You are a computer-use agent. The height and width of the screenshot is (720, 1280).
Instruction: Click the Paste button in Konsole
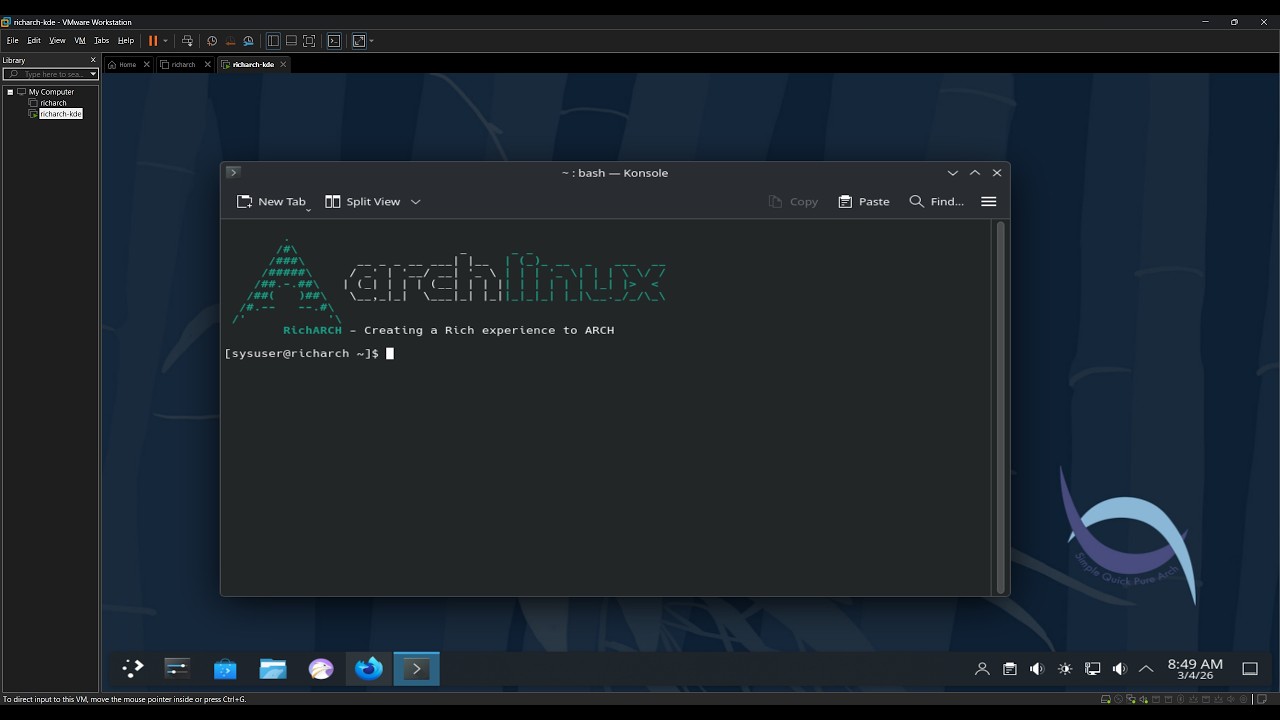(x=864, y=202)
